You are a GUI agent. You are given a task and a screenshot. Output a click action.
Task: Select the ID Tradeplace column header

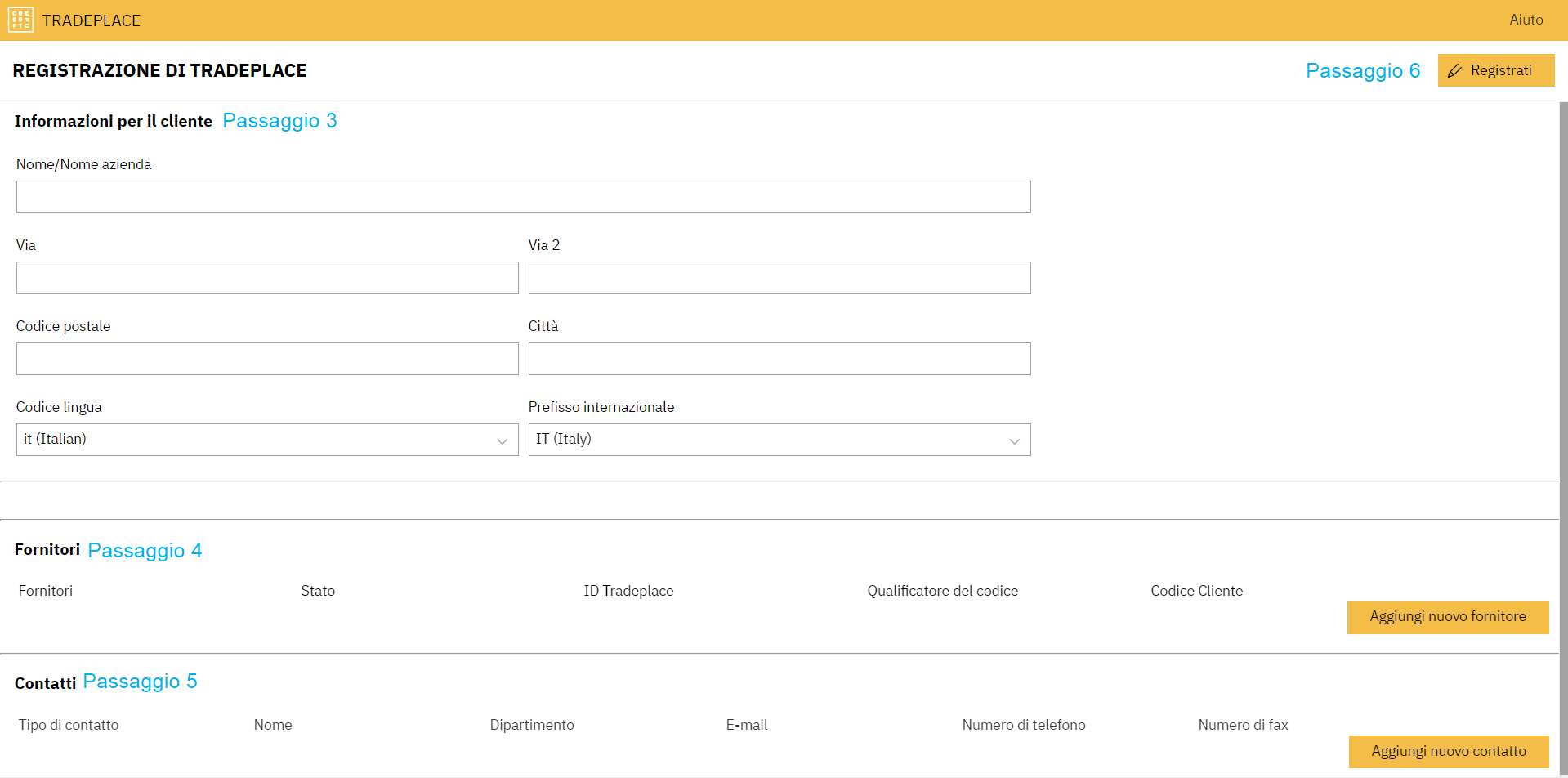click(628, 591)
